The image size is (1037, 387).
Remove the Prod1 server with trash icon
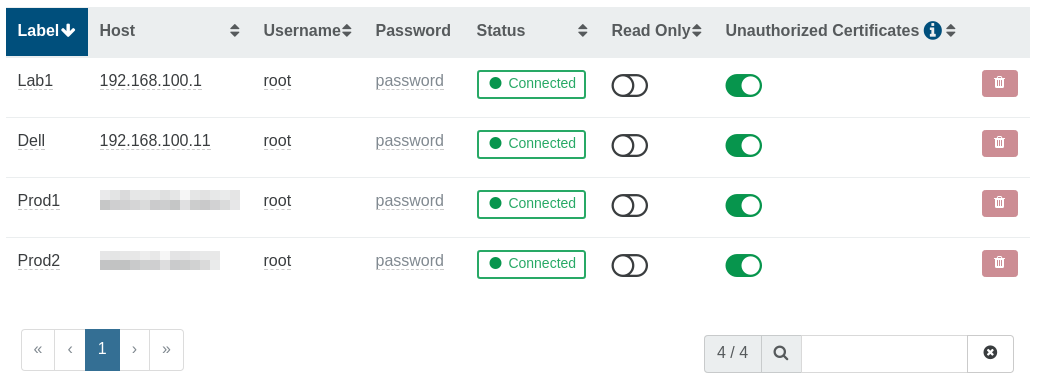click(999, 203)
